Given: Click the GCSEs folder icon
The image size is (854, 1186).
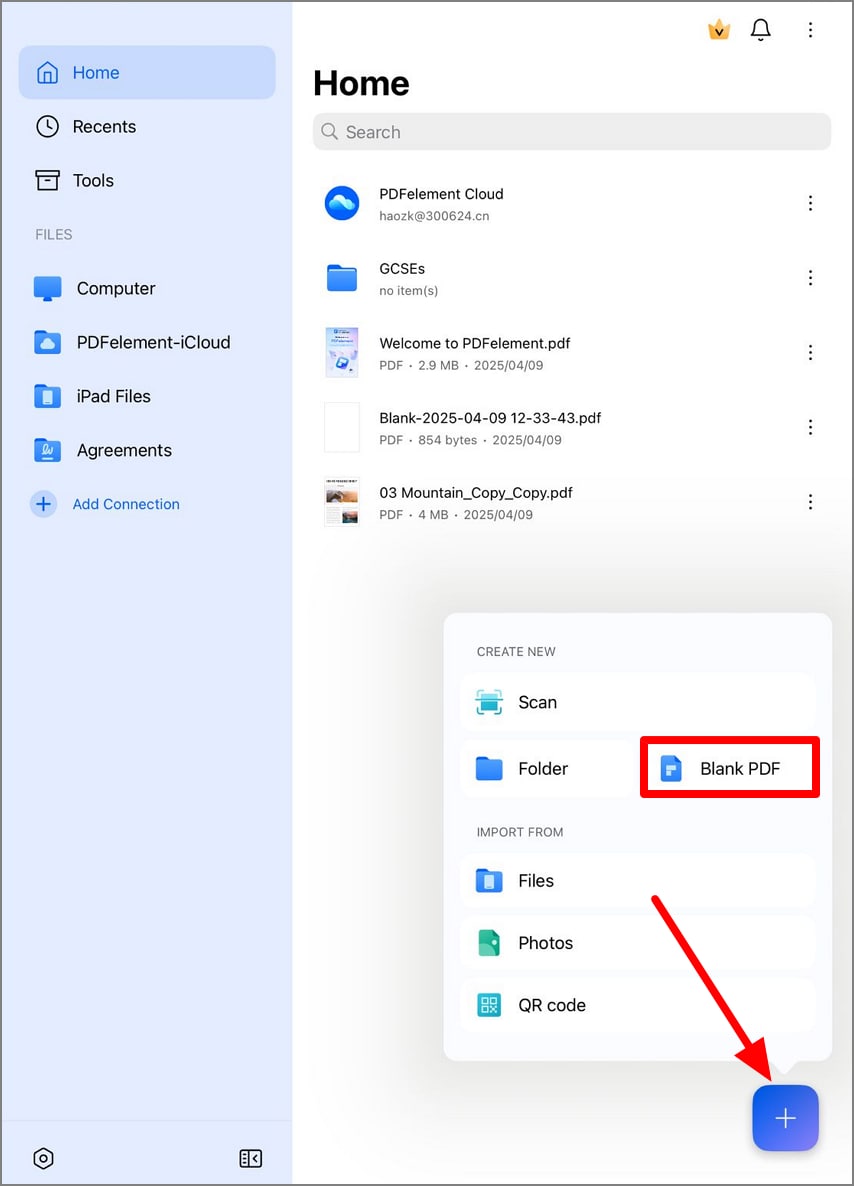Looking at the screenshot, I should (342, 278).
